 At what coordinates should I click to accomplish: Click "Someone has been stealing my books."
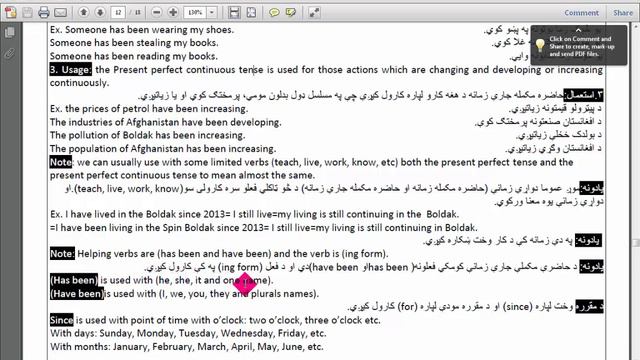click(134, 43)
